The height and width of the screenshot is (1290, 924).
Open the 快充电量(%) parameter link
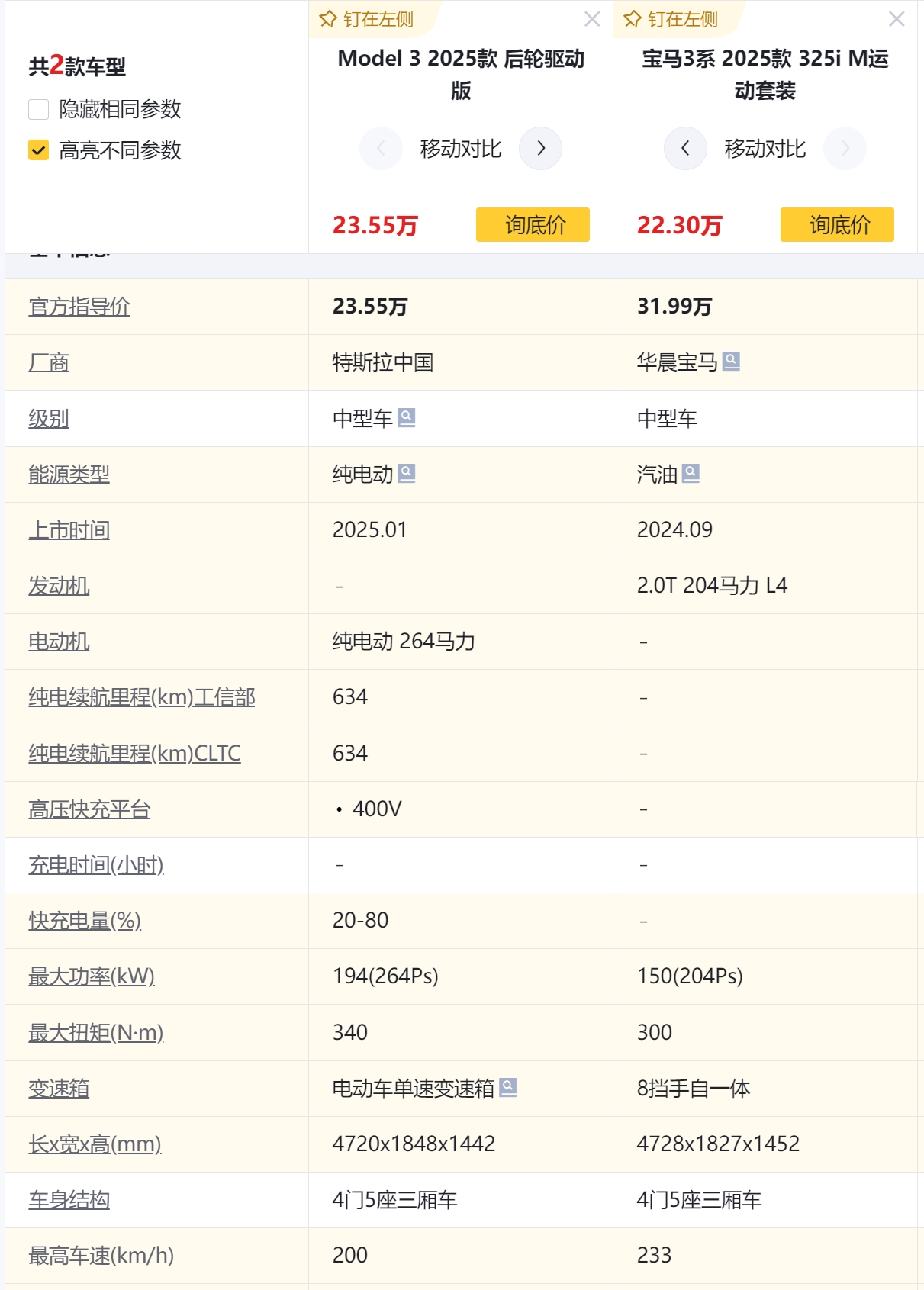point(85,921)
